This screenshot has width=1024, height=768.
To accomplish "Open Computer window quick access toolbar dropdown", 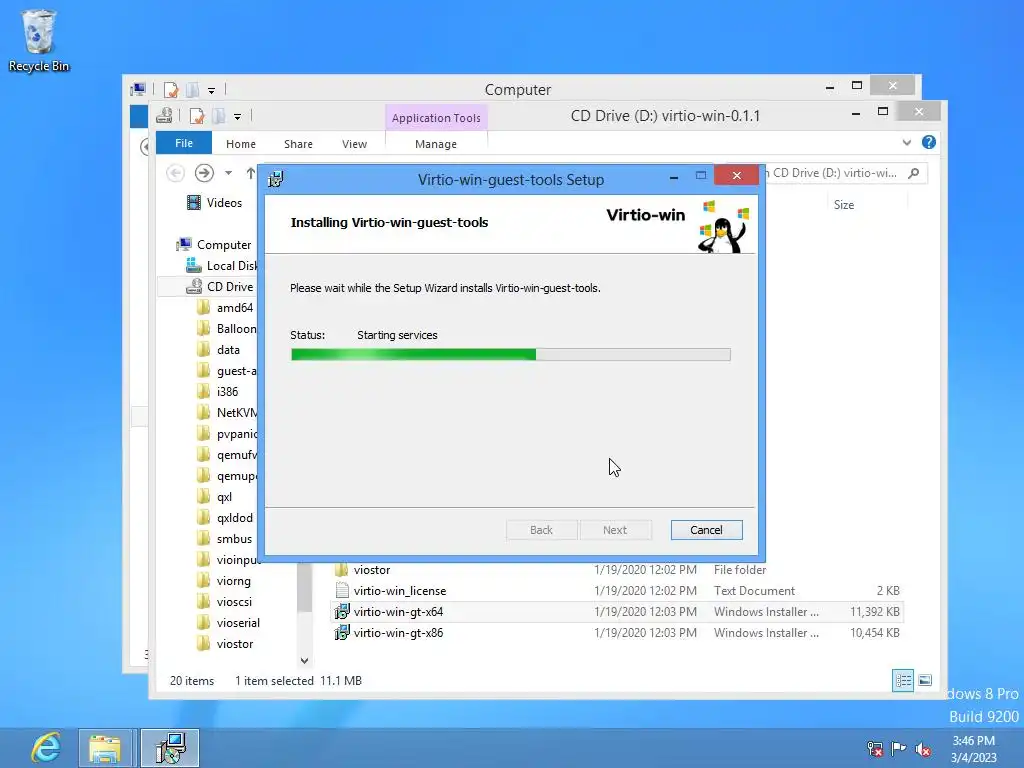I will tap(212, 90).
